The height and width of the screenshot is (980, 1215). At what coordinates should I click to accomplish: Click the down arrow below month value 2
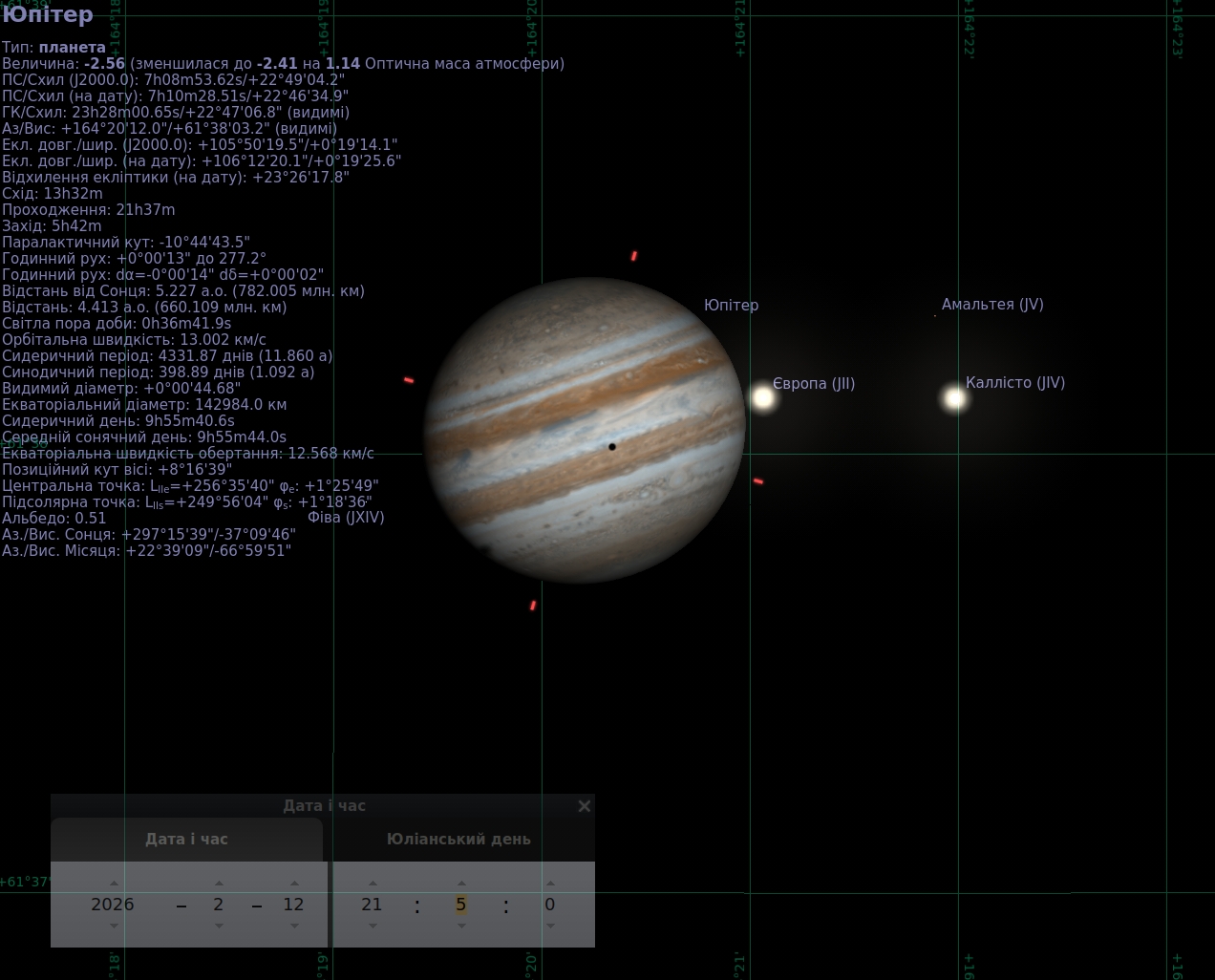219,926
